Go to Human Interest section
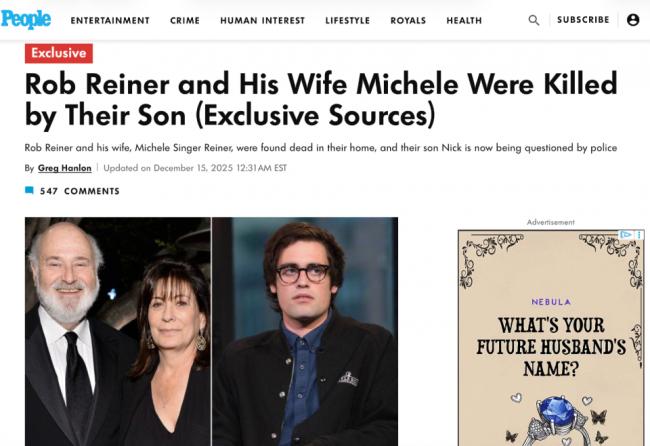The height and width of the screenshot is (446, 650). pos(262,20)
